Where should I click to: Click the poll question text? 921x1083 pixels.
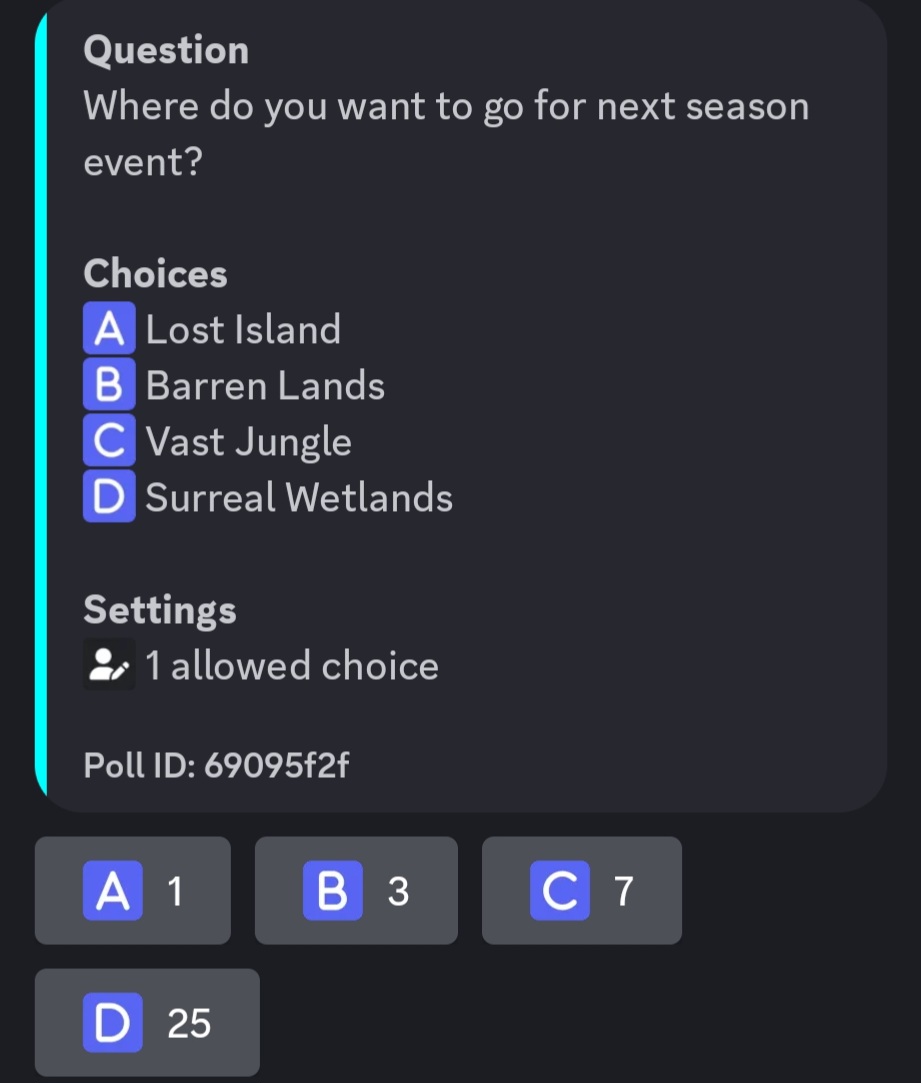pos(446,134)
